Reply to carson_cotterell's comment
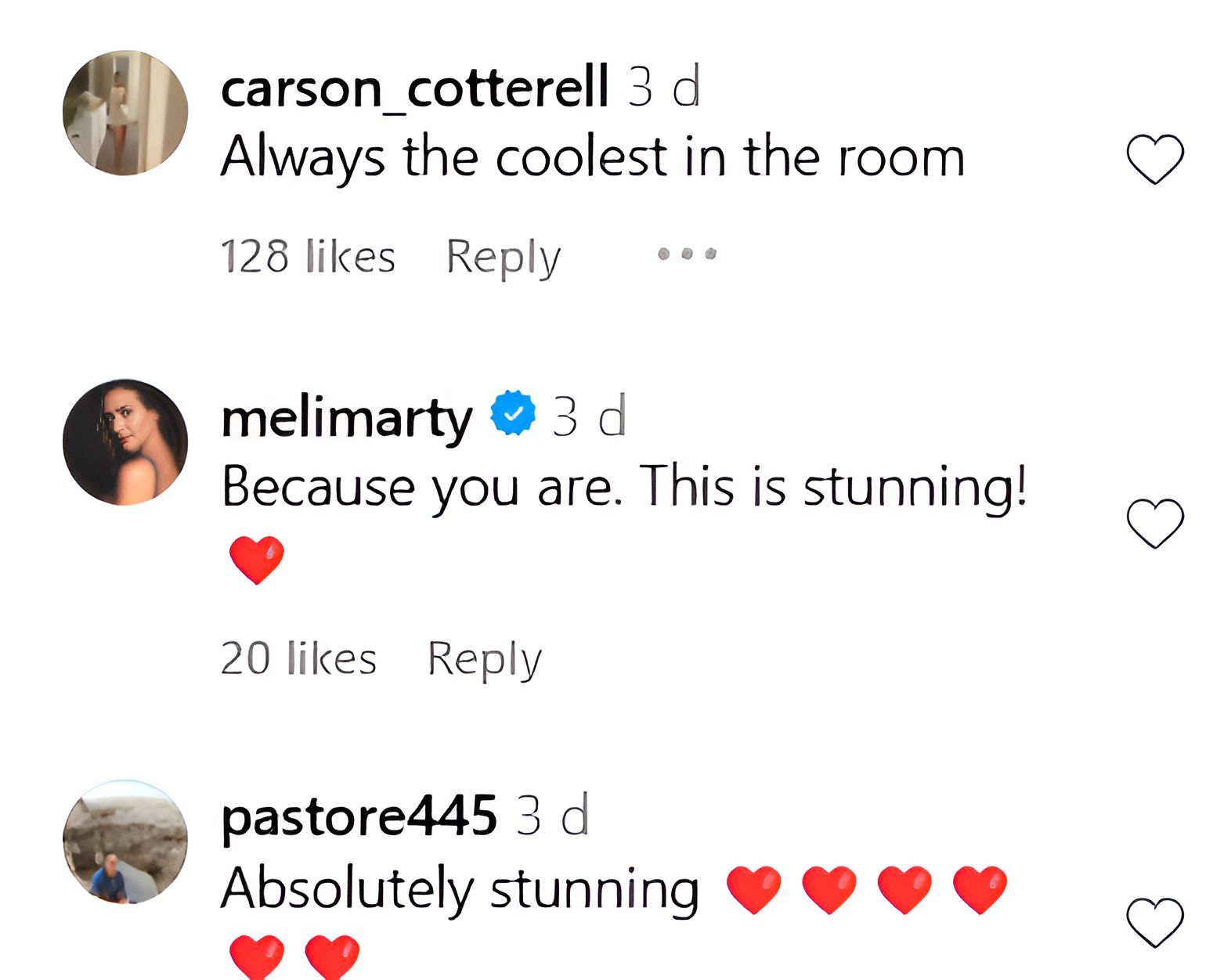The width and height of the screenshot is (1231, 980). point(503,256)
